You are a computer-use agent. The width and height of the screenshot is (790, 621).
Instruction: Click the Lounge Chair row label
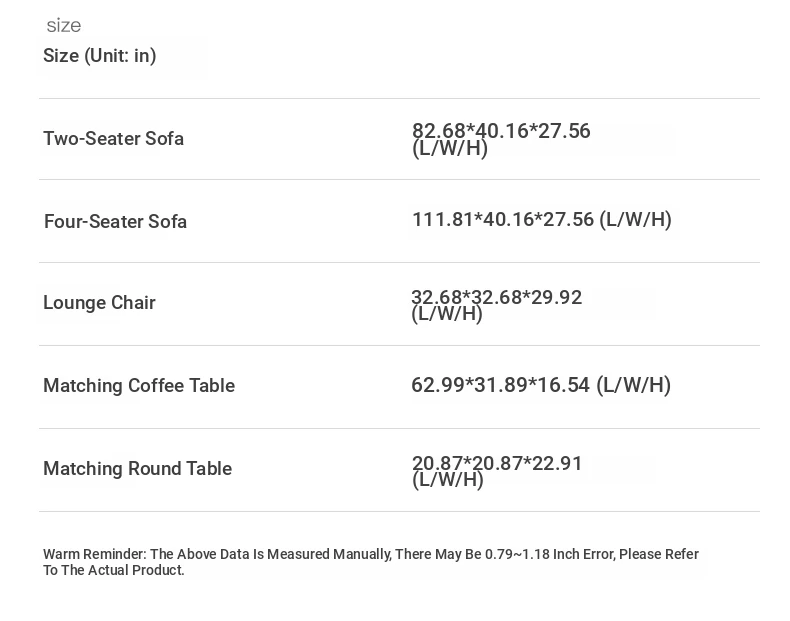click(x=99, y=303)
